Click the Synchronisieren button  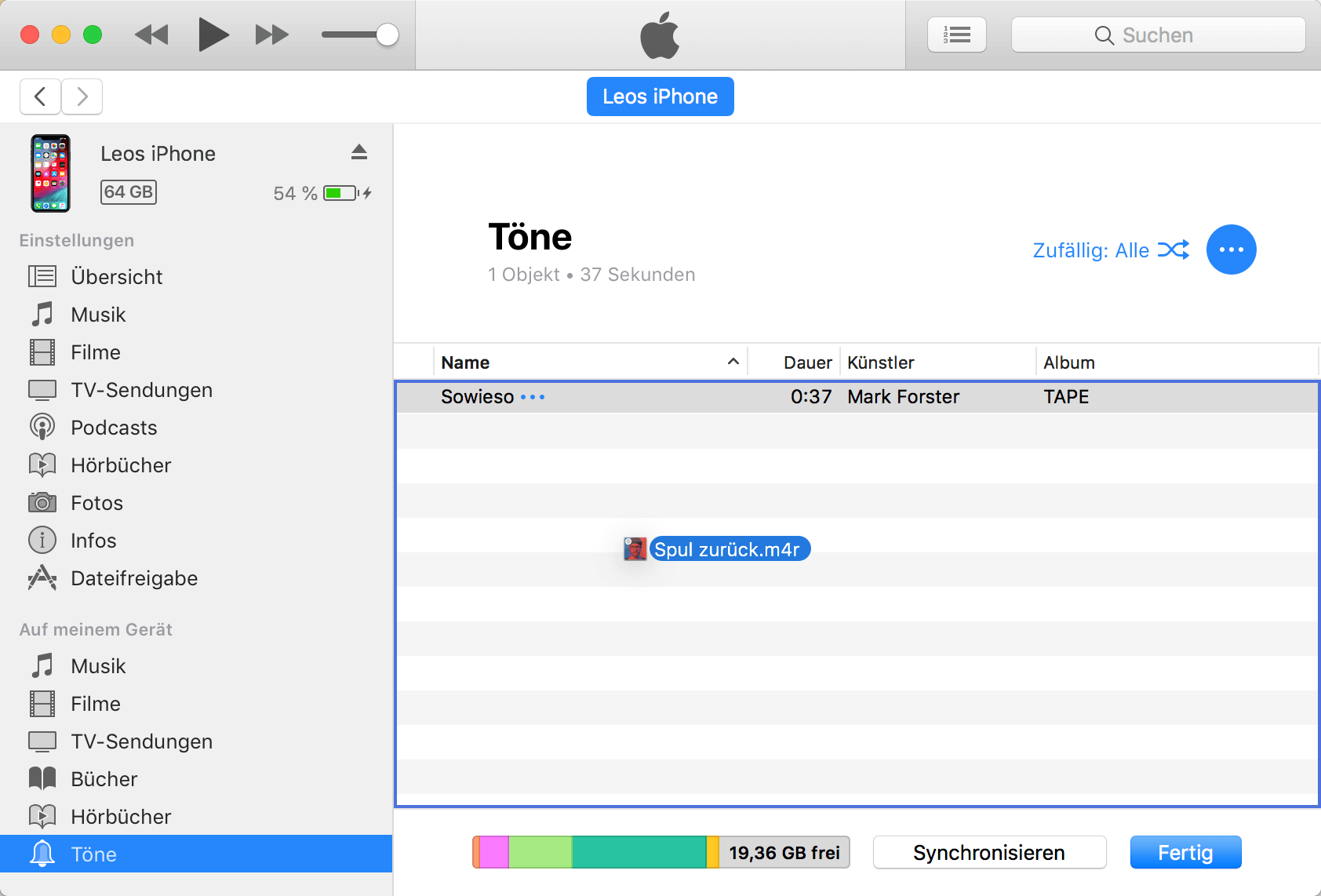click(989, 853)
